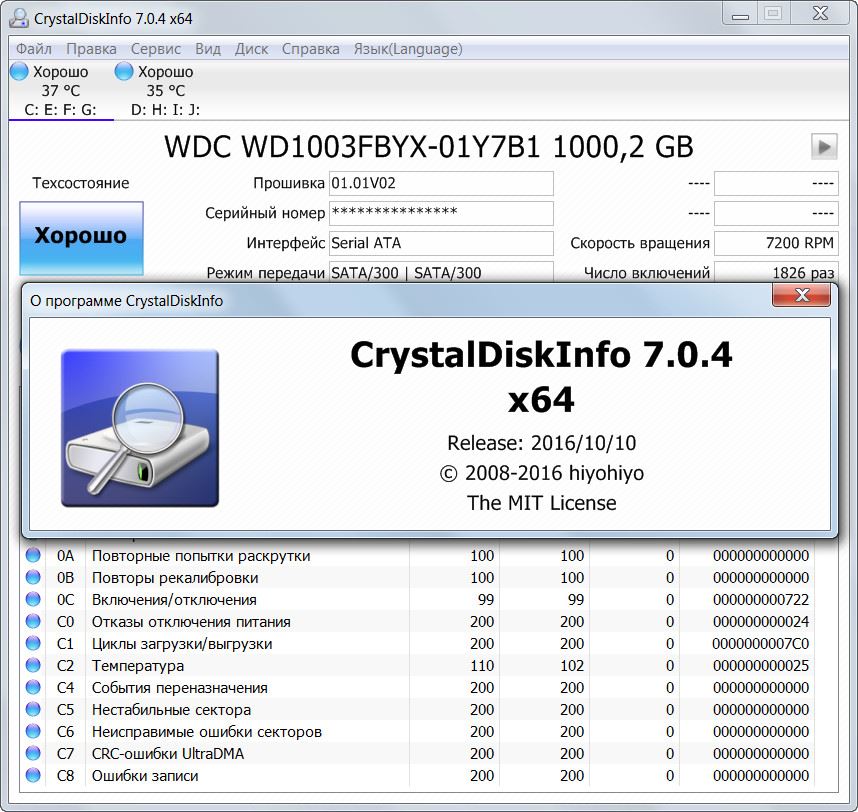Image resolution: width=858 pixels, height=812 pixels.
Task: Click the Скорость вращения 7200 RPM field
Action: pyautogui.click(x=776, y=243)
